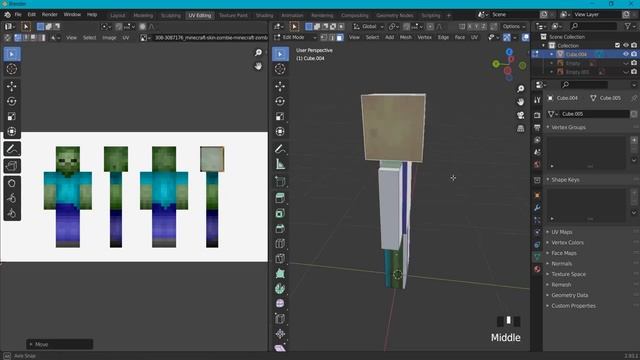Screen dimensions: 640x360
Task: Toggle Z mirror in viewport header
Action: 484,27
